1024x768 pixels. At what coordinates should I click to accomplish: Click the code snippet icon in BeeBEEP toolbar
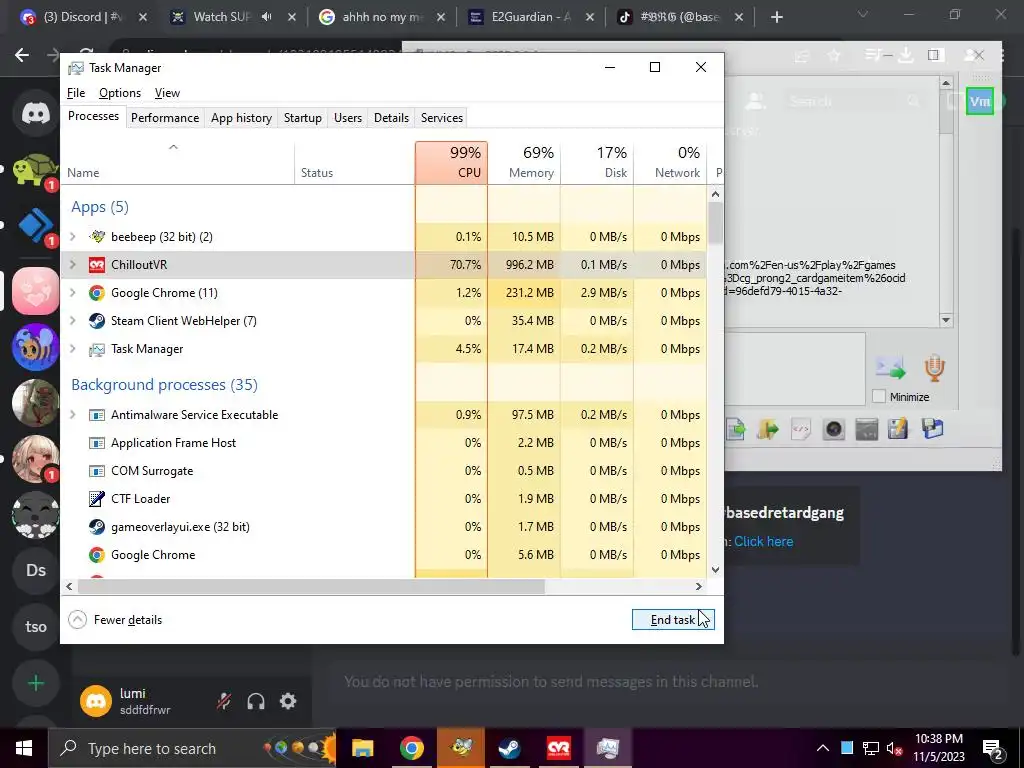coord(801,429)
